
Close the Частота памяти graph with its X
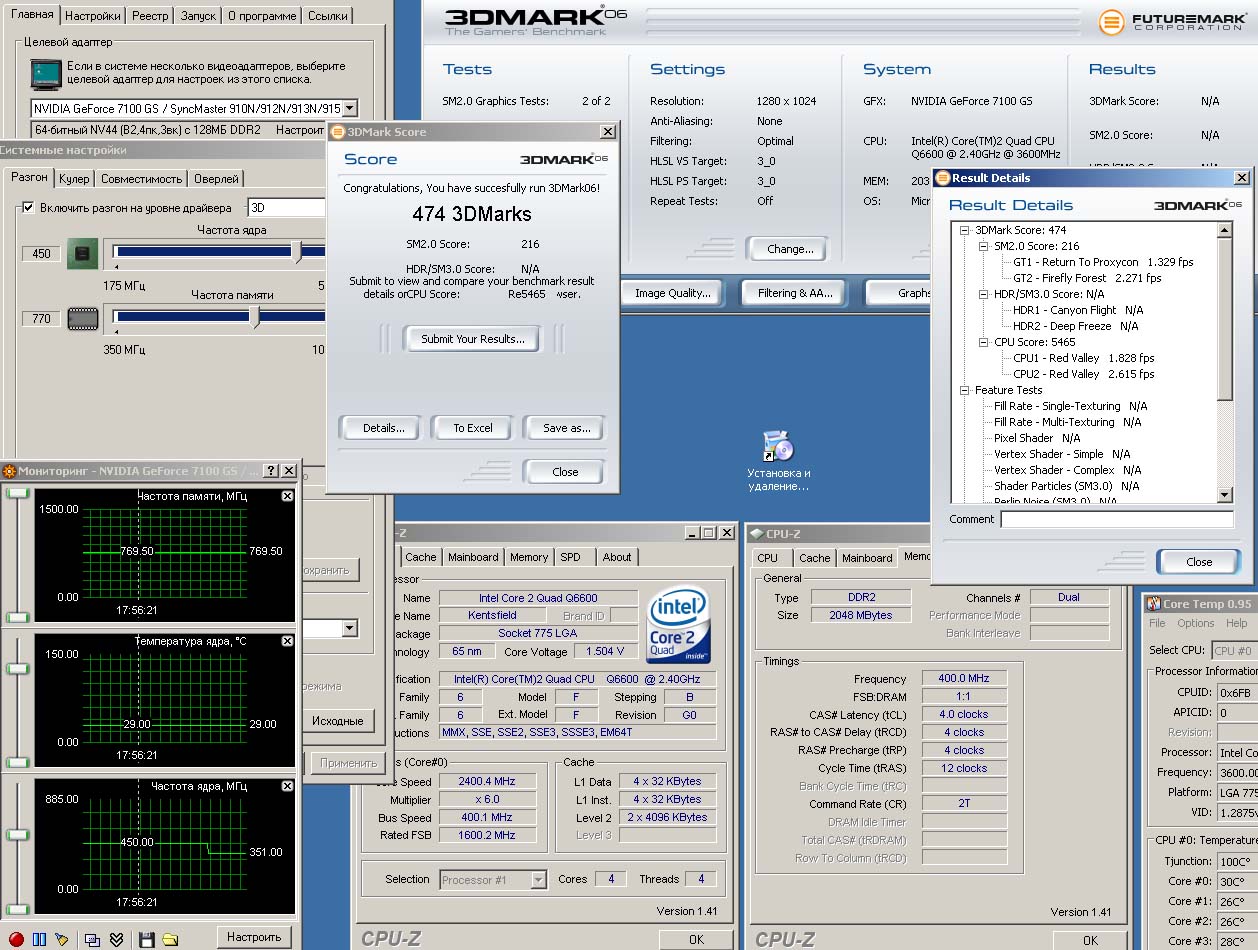pos(288,496)
